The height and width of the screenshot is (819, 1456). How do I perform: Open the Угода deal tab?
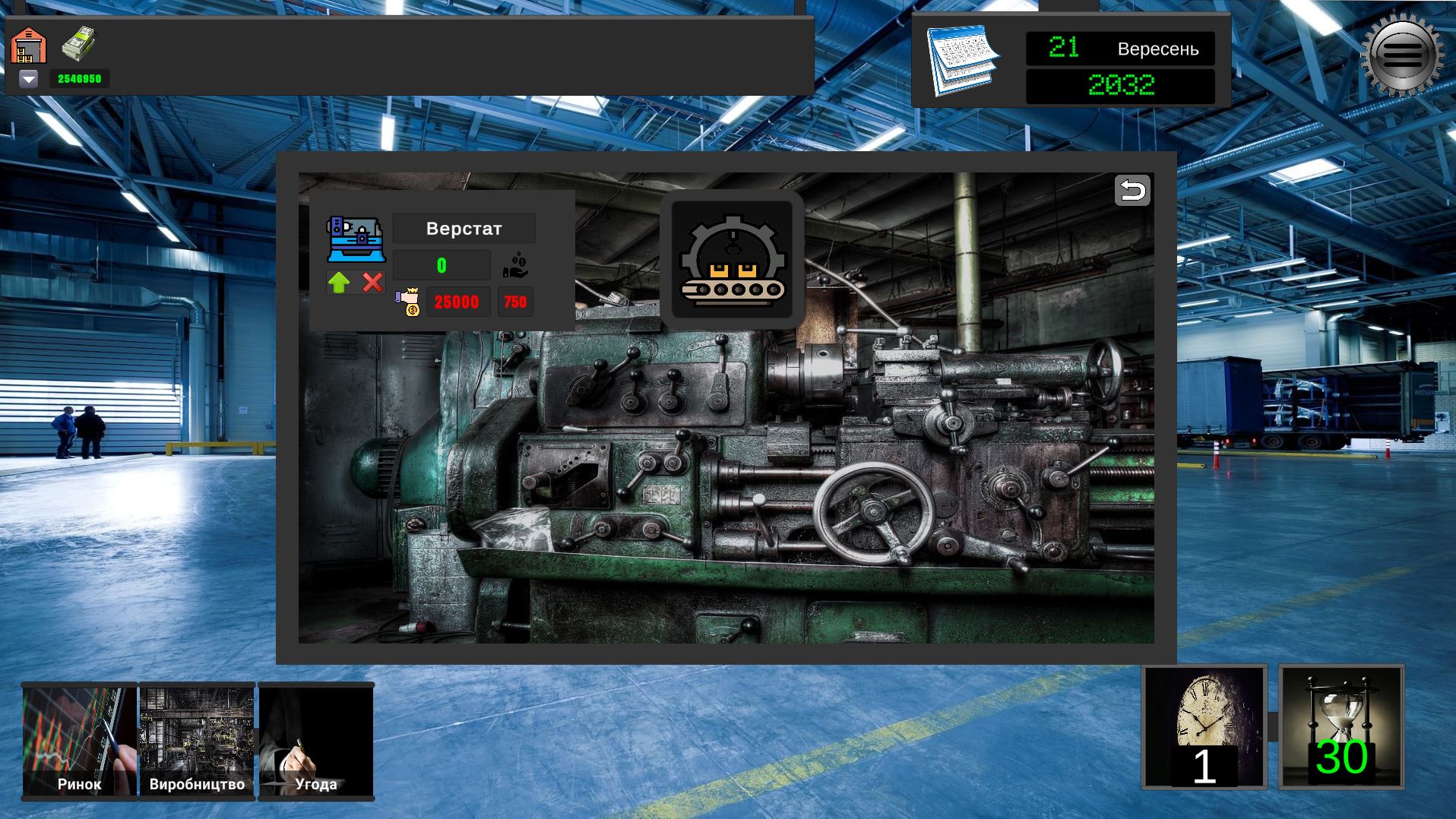tap(316, 742)
